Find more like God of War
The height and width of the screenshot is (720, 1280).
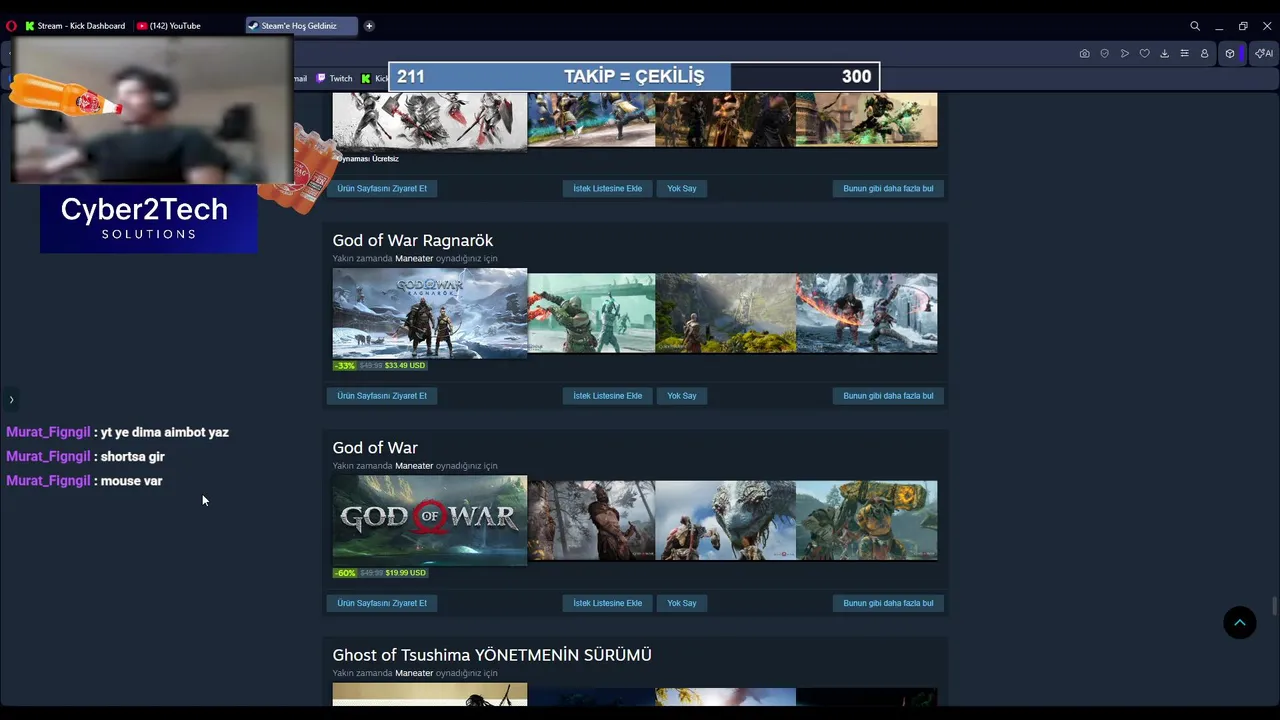[888, 603]
